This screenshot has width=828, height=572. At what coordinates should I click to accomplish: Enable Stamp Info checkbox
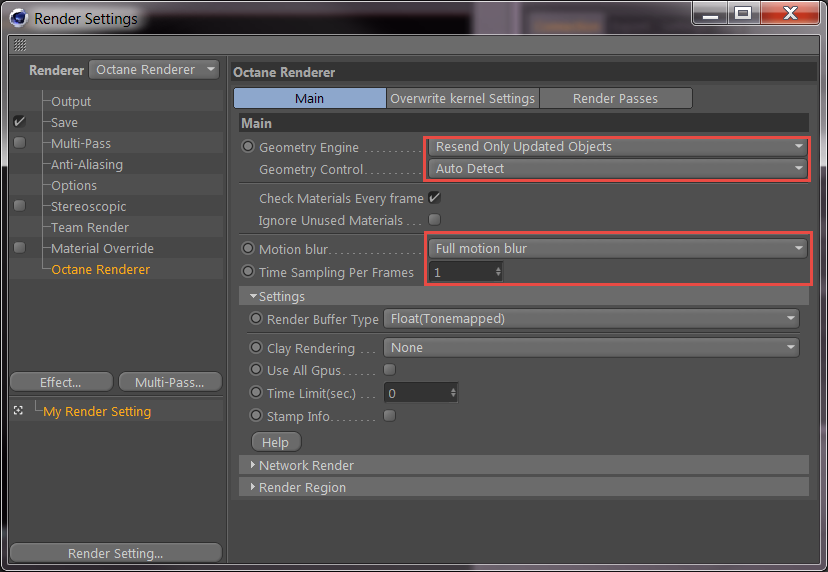pos(390,416)
